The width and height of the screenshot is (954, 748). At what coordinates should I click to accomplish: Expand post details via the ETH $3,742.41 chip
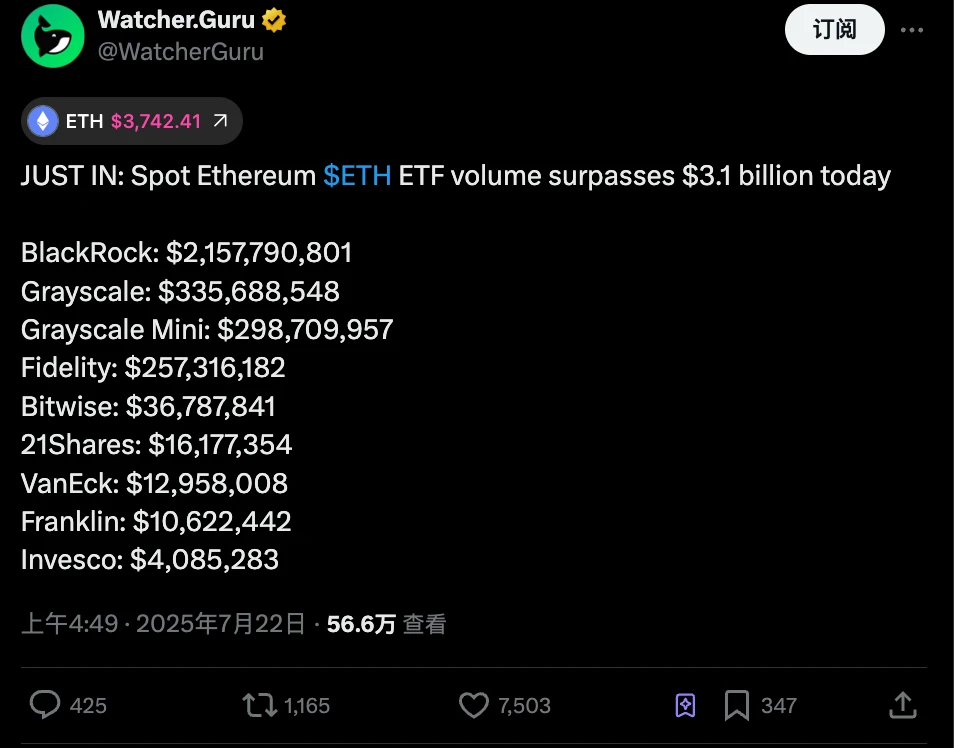130,120
